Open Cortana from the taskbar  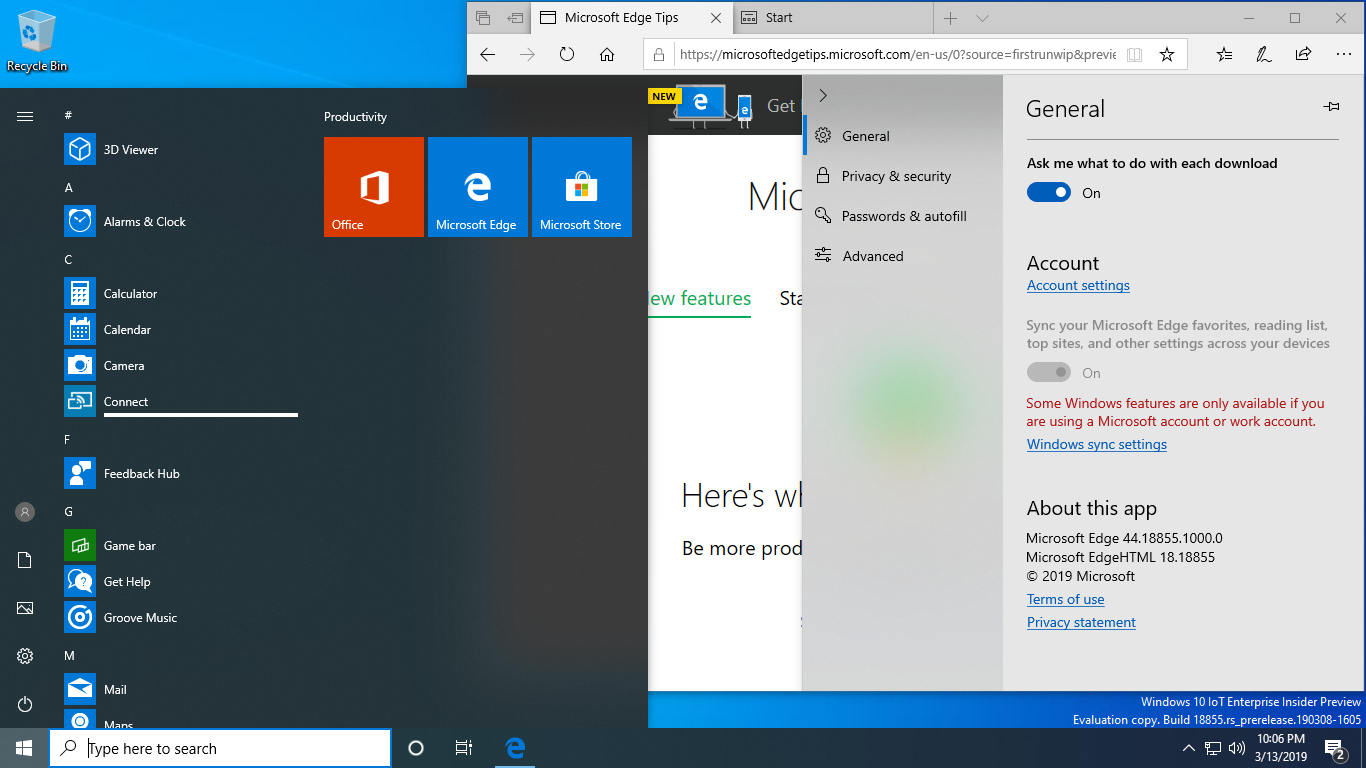tap(416, 748)
